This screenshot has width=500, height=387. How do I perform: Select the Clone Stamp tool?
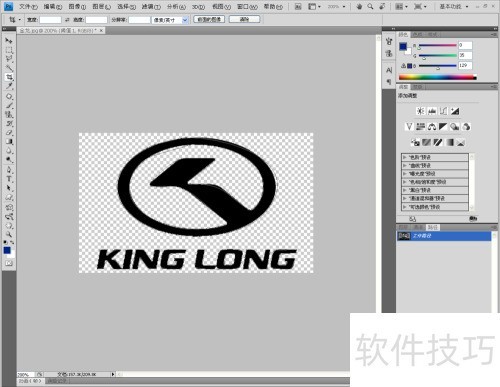point(9,115)
